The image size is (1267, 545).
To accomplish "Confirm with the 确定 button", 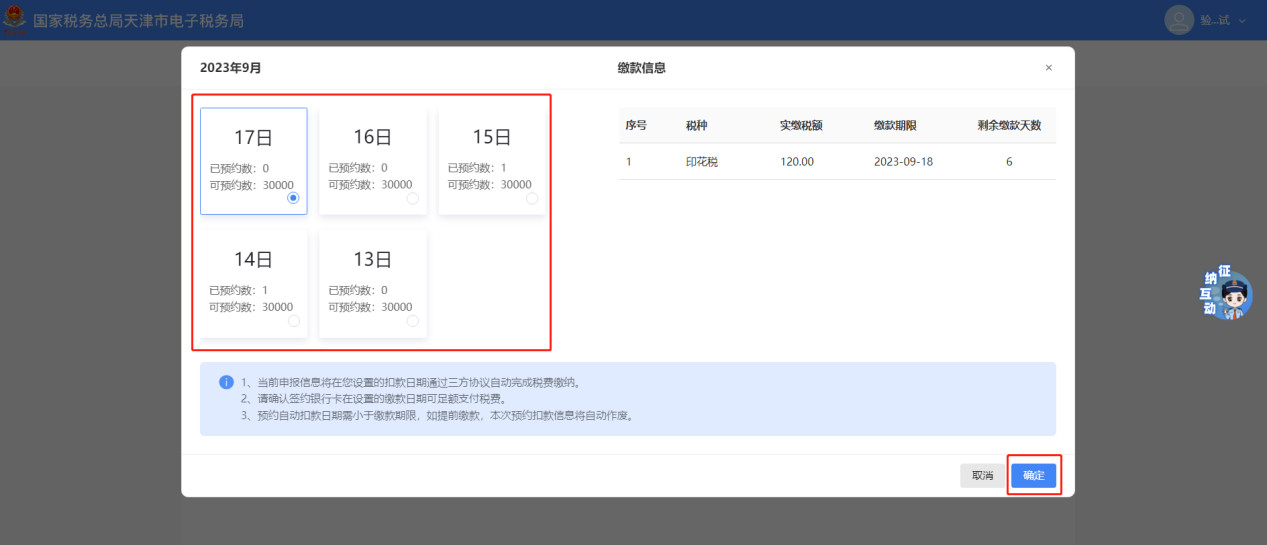I will click(1033, 476).
